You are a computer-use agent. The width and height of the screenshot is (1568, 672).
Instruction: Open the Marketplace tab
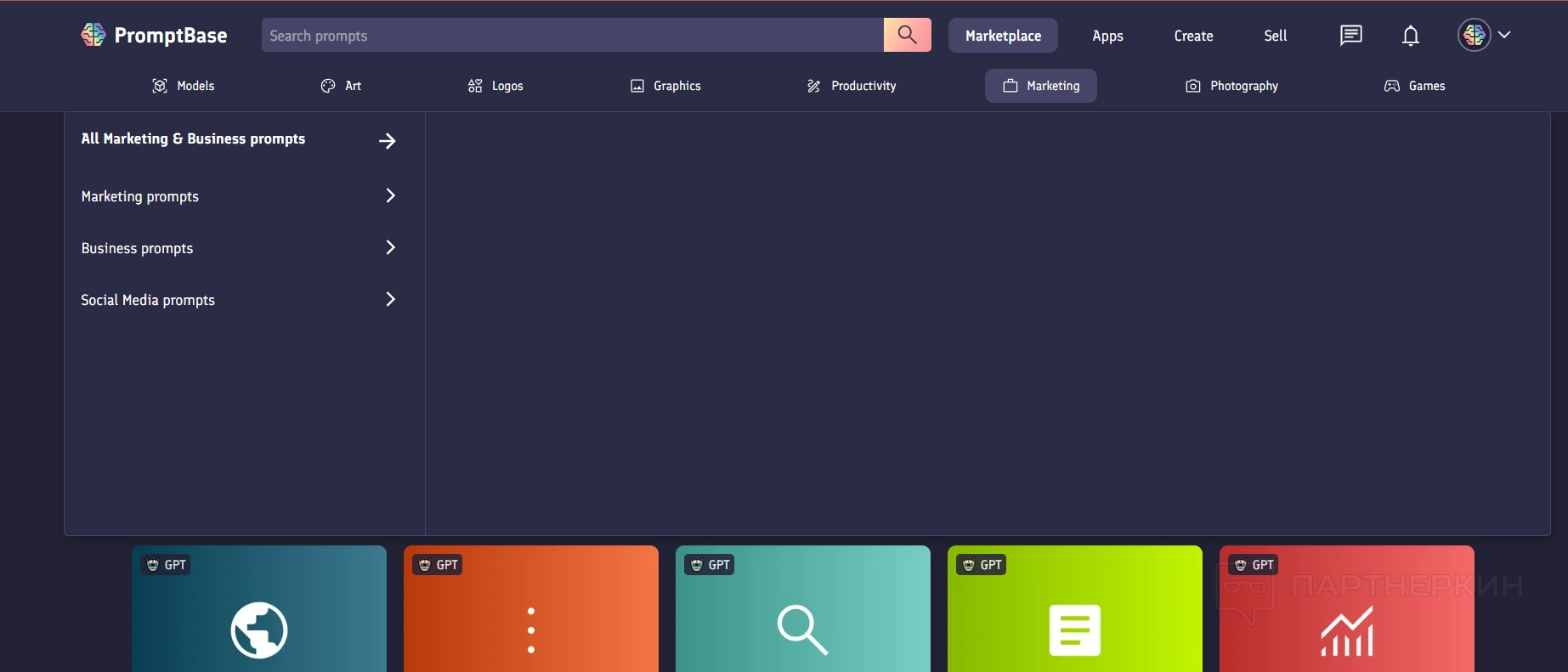(x=1003, y=36)
